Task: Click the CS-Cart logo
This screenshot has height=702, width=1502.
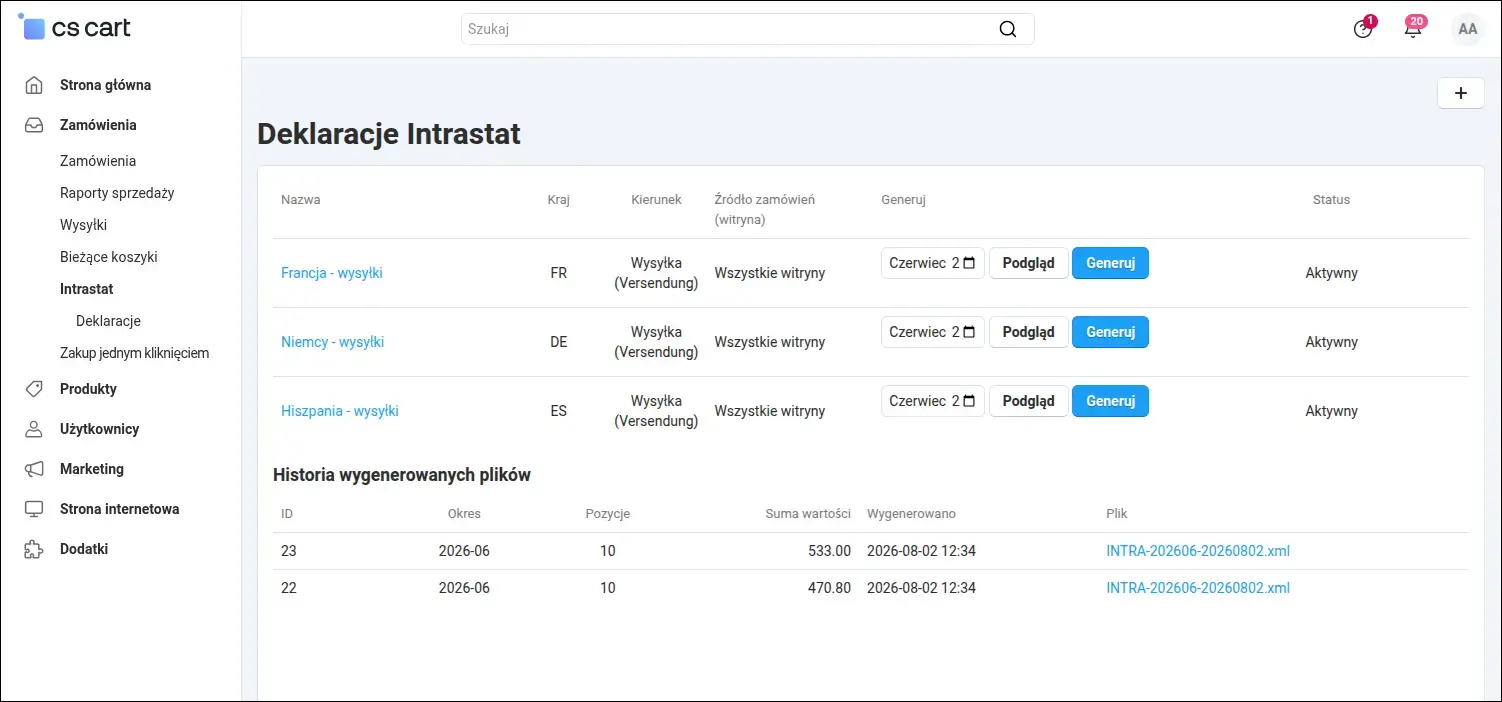Action: pos(75,28)
